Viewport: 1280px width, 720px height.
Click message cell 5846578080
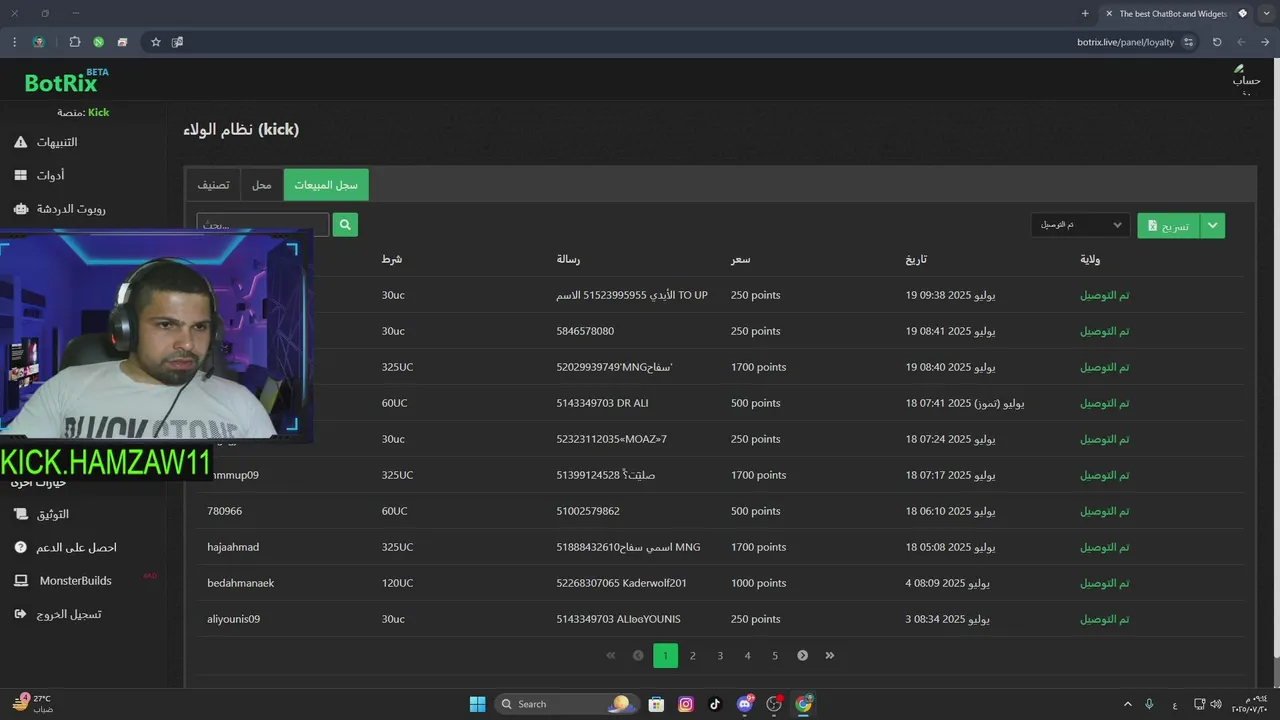585,331
